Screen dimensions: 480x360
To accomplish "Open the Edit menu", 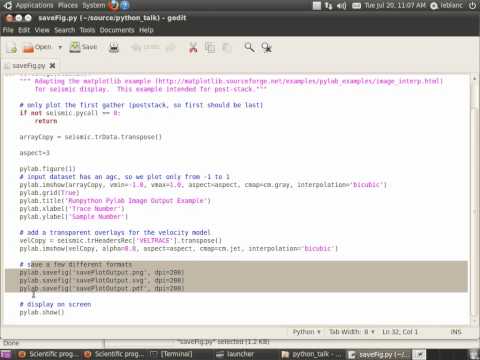I will (24, 30).
